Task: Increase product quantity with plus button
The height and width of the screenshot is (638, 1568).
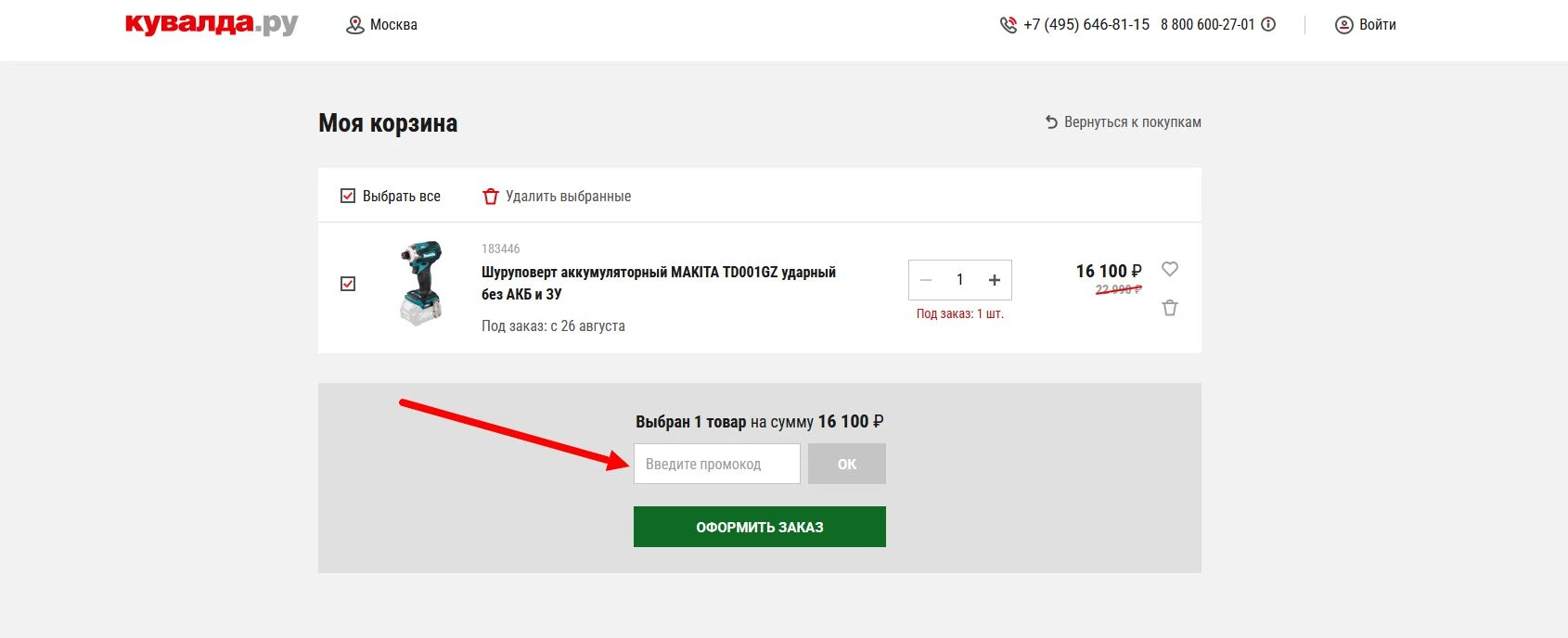Action: tap(995, 280)
